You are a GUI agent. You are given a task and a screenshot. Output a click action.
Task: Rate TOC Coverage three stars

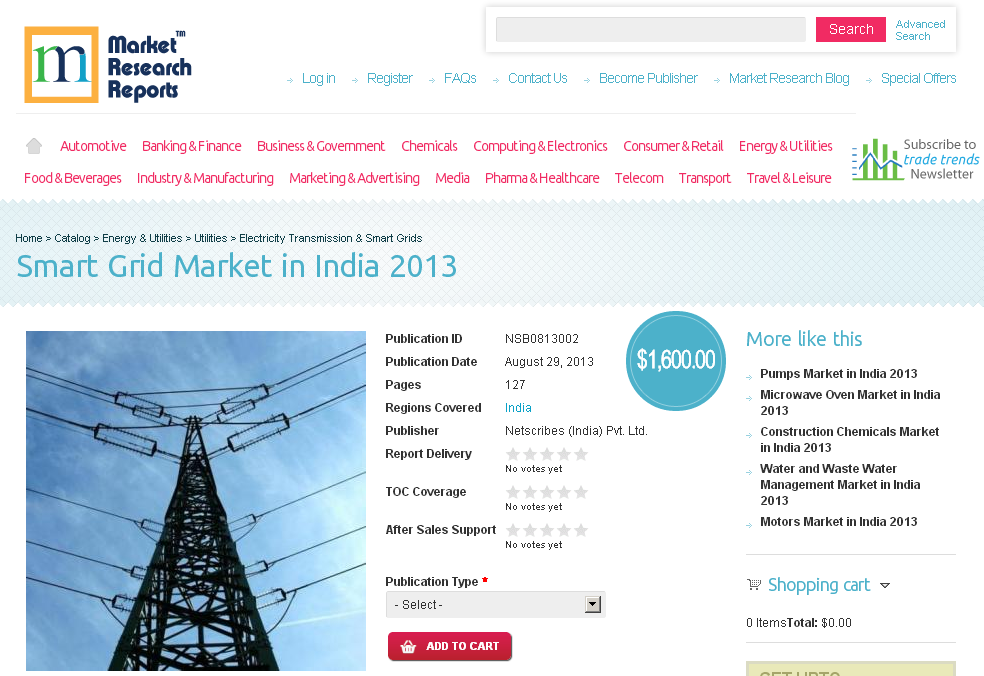pyautogui.click(x=547, y=492)
